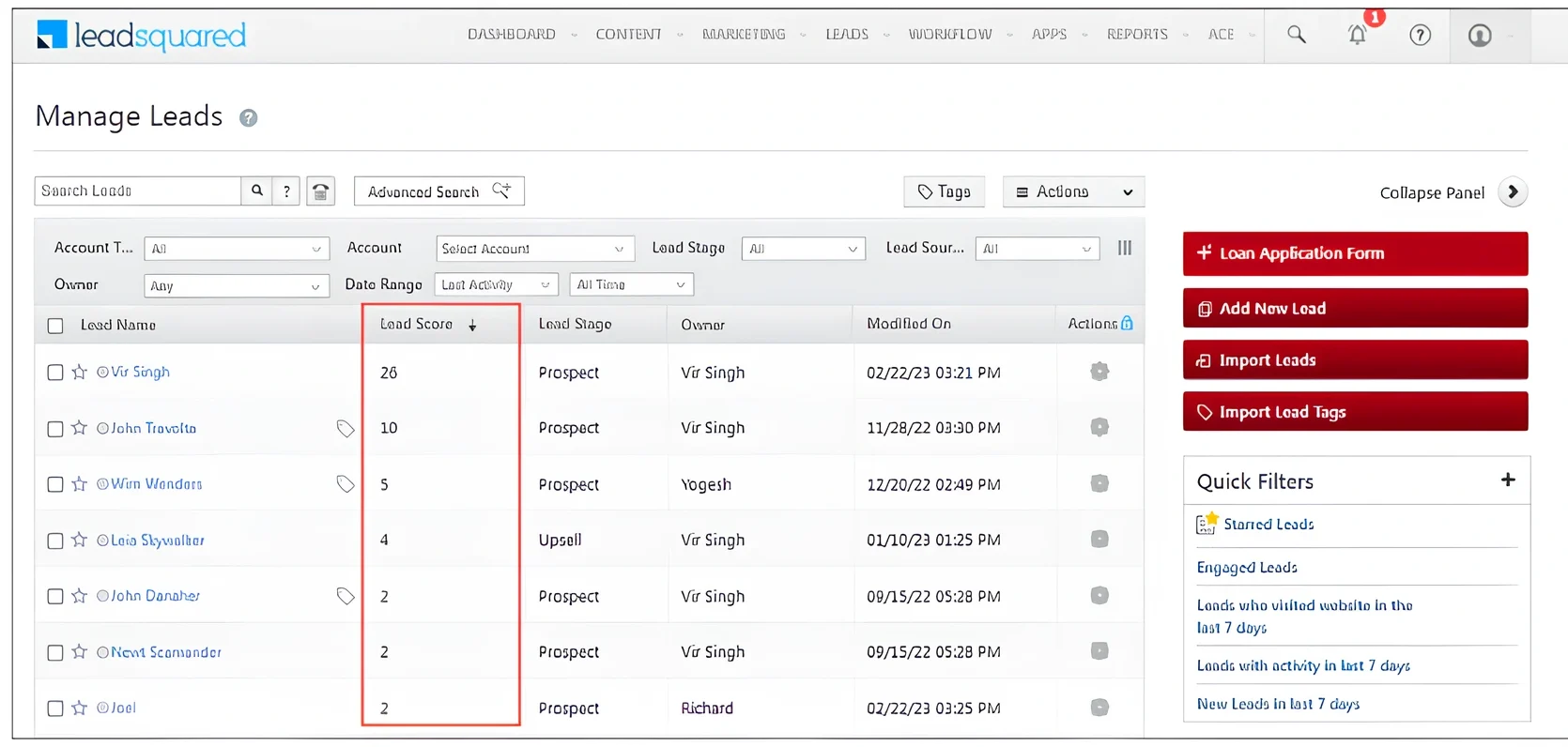Open the notifications bell icon
The width and height of the screenshot is (1568, 747).
click(1358, 35)
